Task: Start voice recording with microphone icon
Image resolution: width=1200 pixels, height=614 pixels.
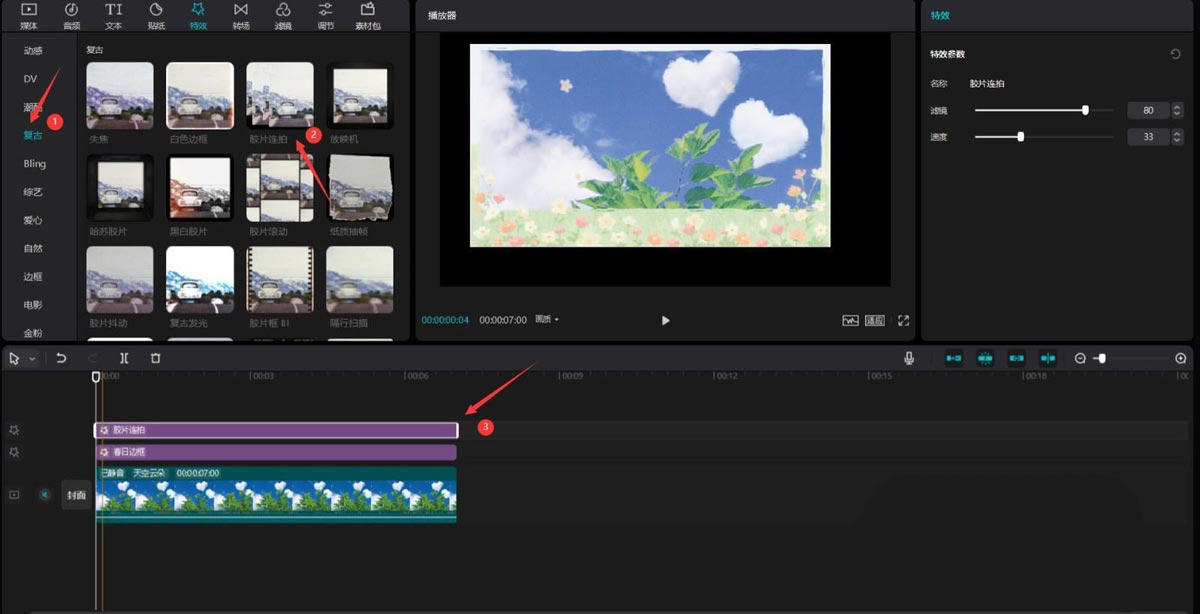Action: pos(909,358)
